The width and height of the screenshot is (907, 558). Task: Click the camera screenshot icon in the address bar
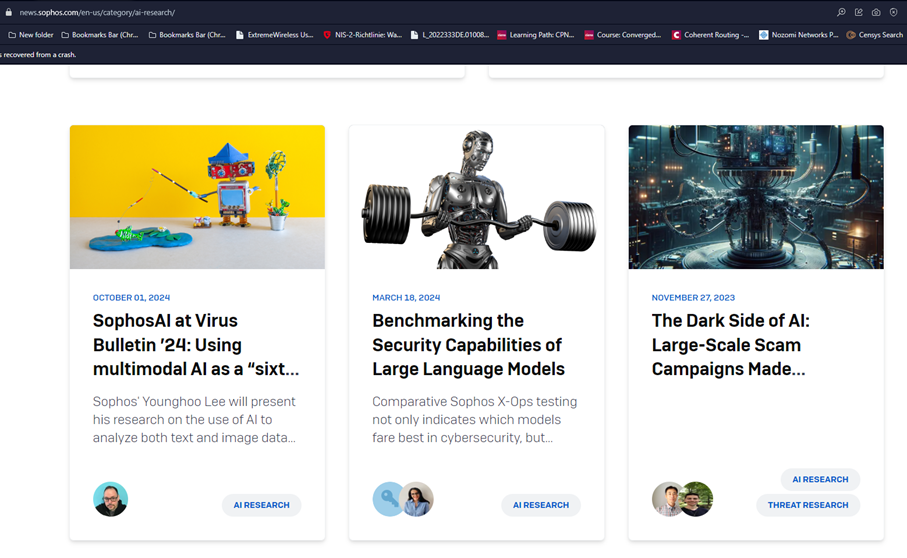[876, 12]
